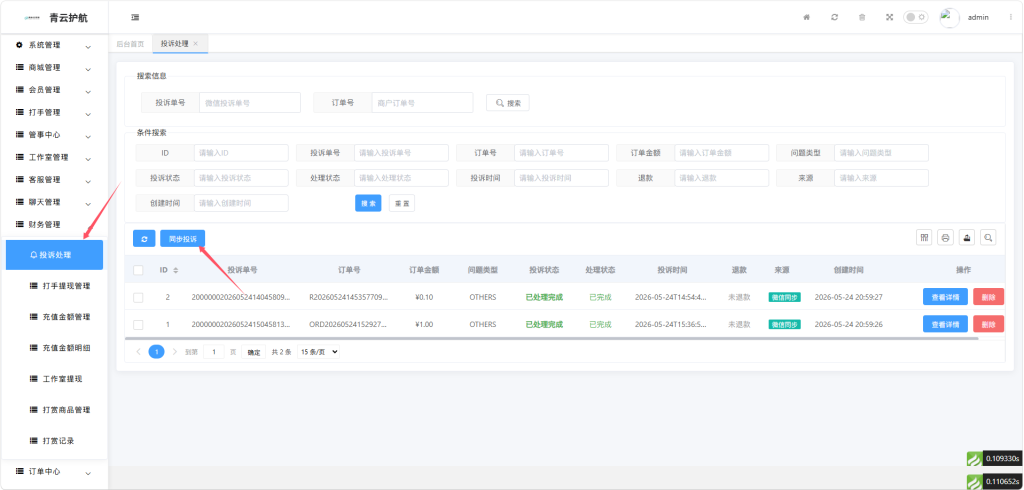Expand the 会员管理 menu

click(54, 90)
